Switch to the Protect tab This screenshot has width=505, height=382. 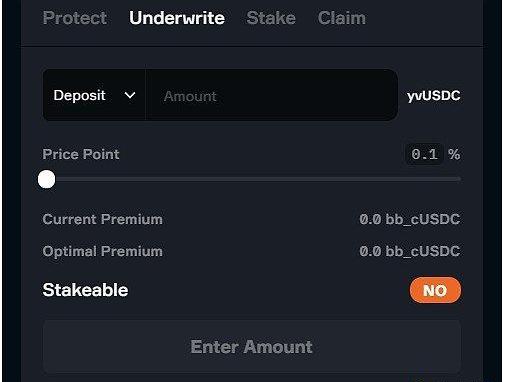[x=75, y=18]
